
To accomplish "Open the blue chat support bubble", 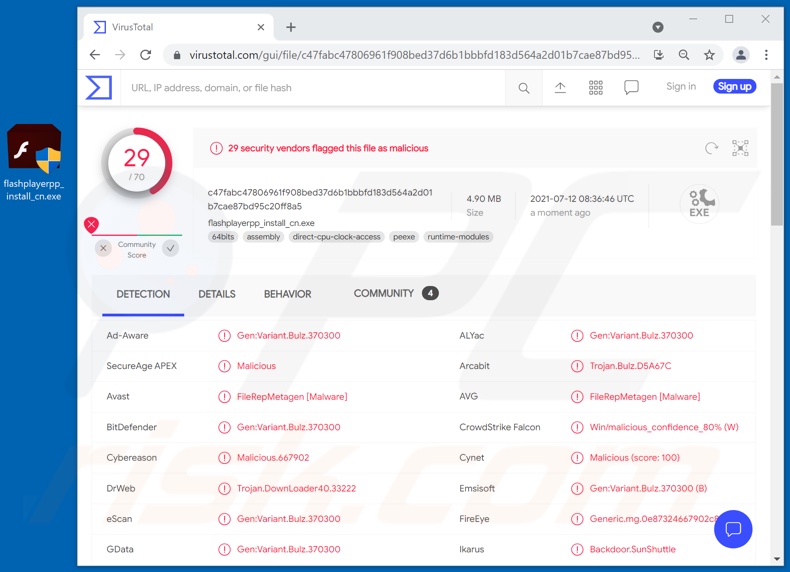I will tap(732, 528).
